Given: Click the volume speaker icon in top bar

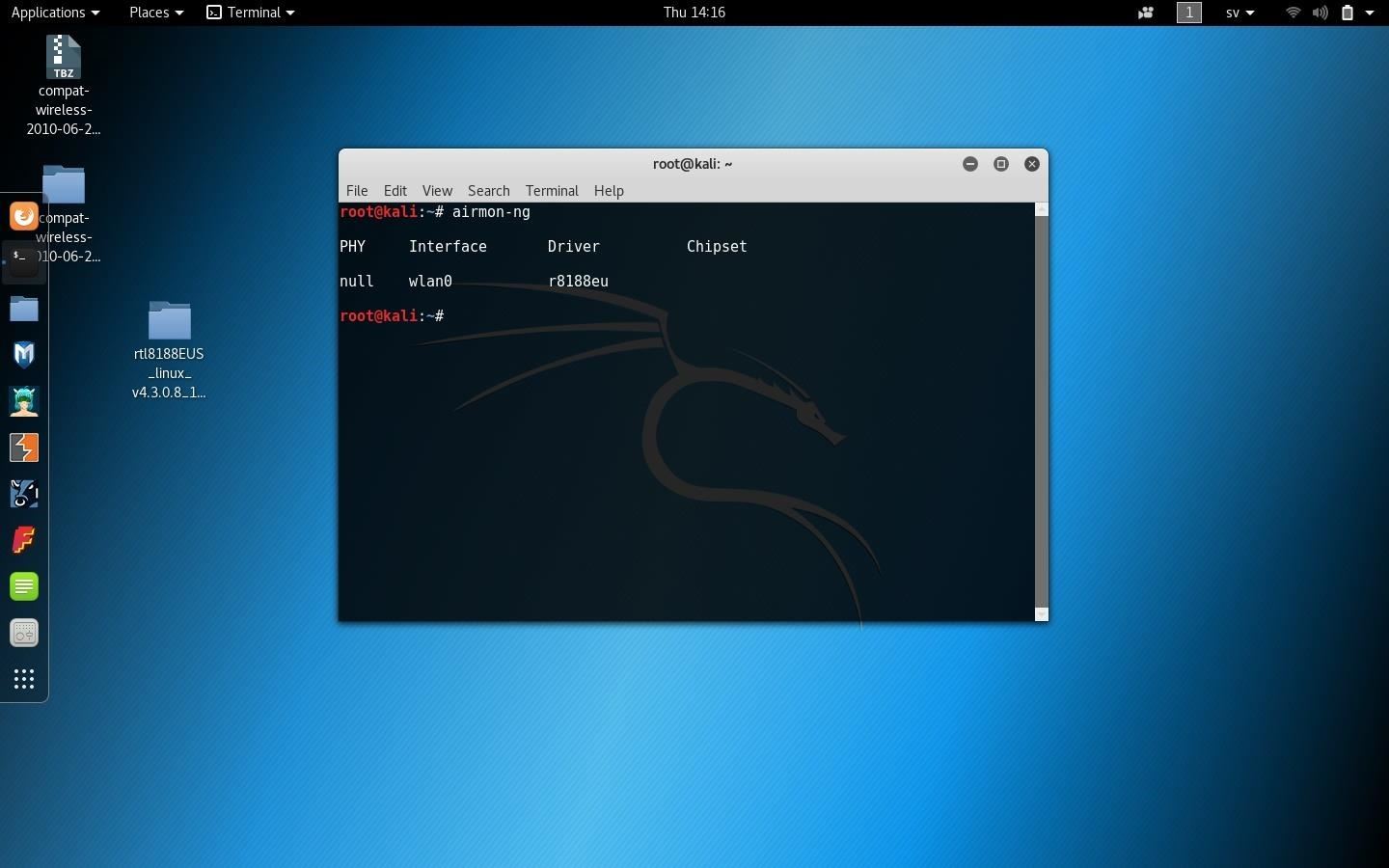Looking at the screenshot, I should (x=1320, y=13).
